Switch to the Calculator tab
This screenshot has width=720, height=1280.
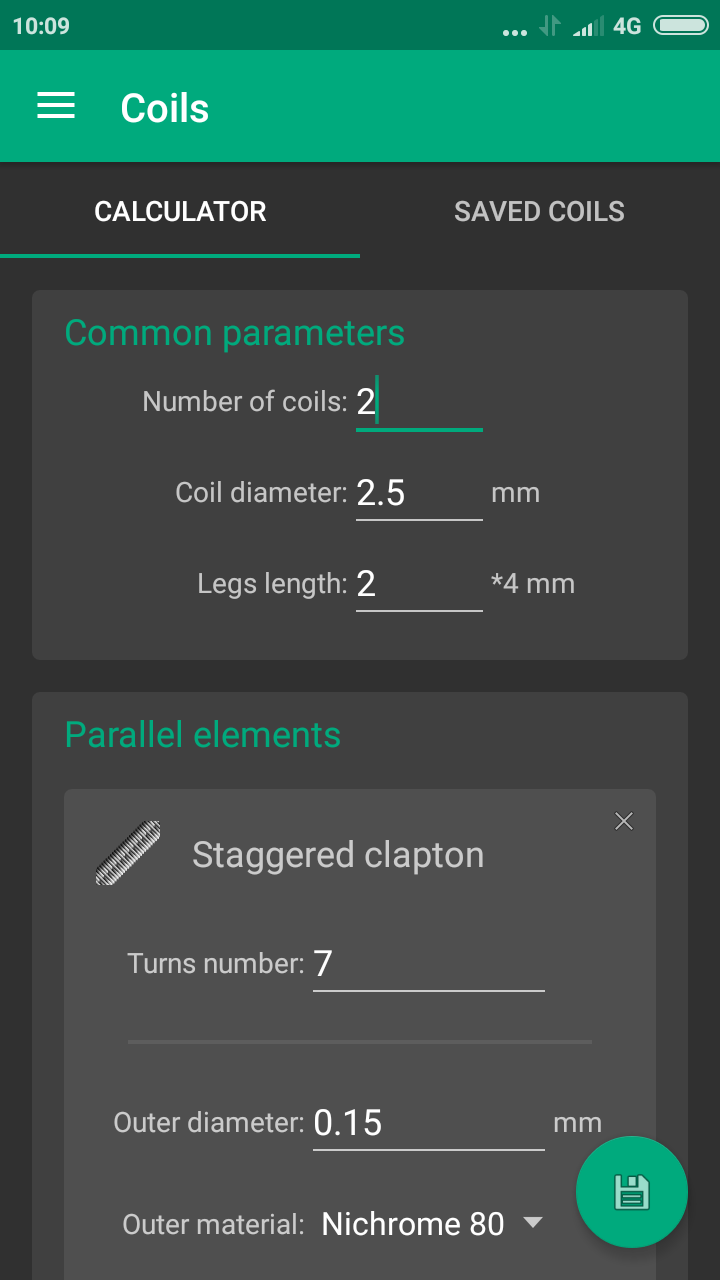(x=180, y=211)
